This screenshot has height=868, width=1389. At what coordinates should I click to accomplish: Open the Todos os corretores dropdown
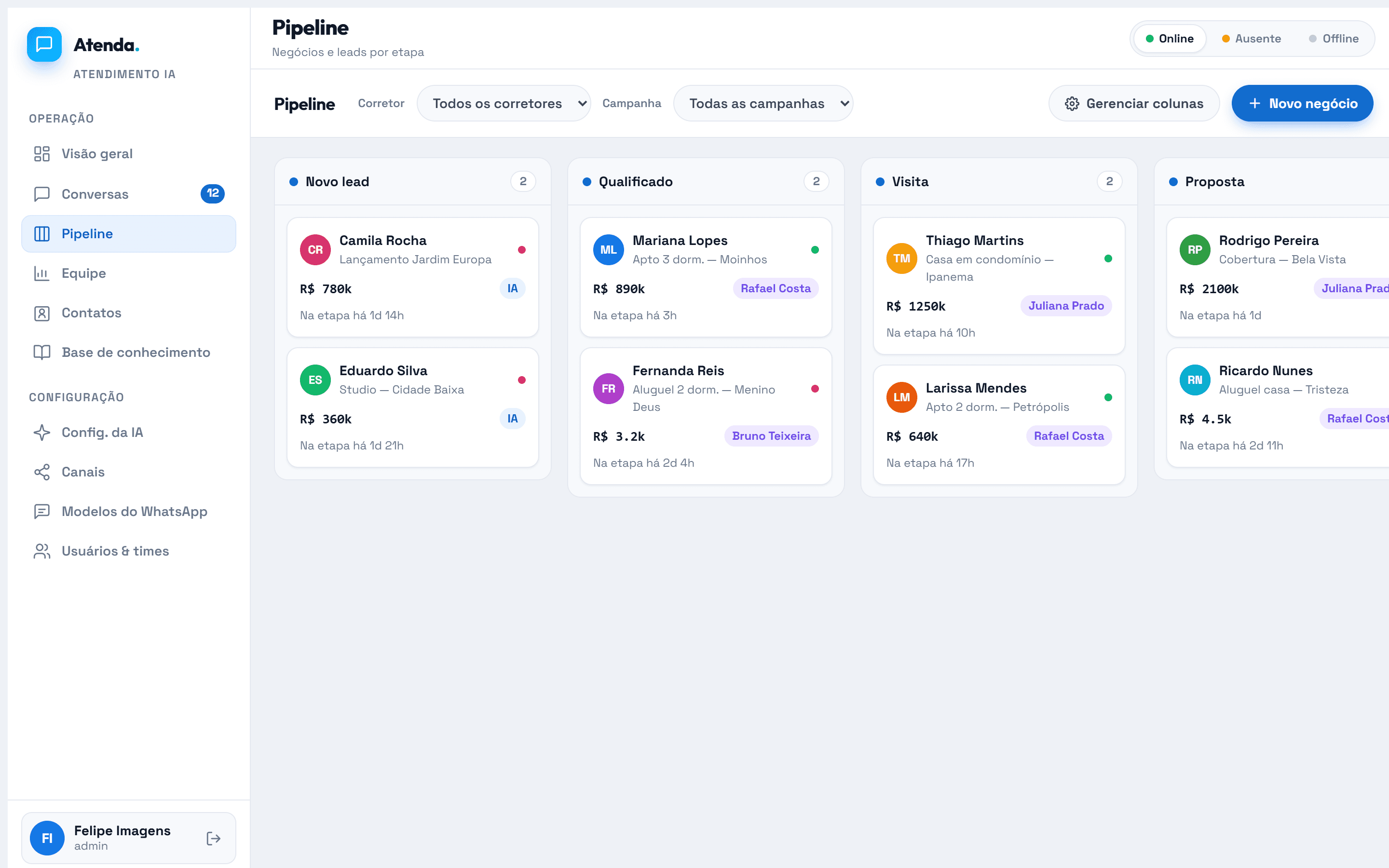coord(504,103)
